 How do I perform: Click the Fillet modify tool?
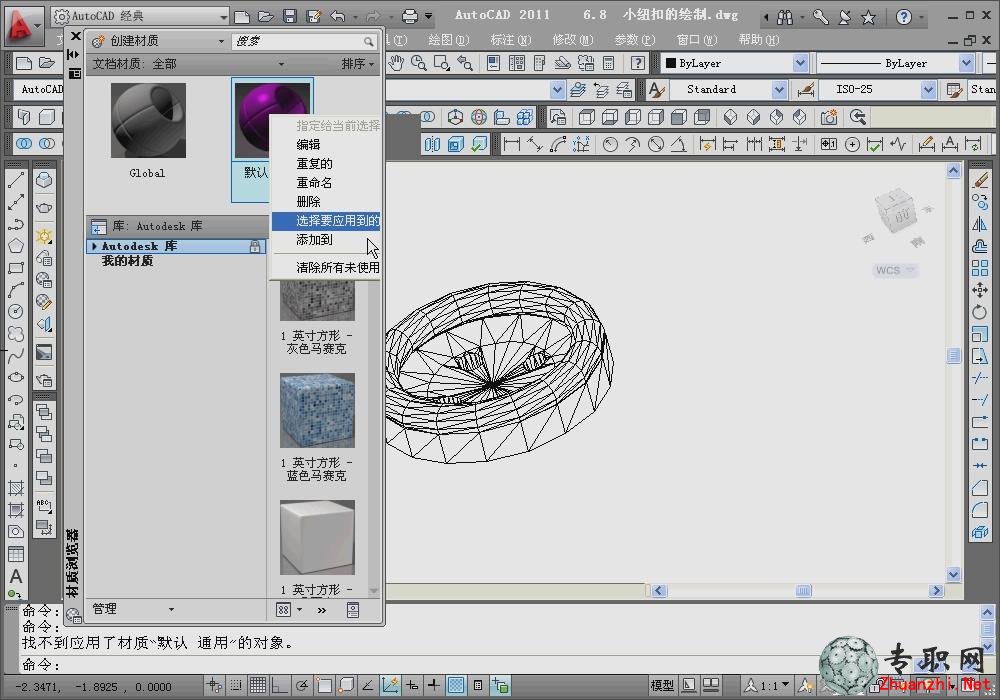tap(980, 509)
